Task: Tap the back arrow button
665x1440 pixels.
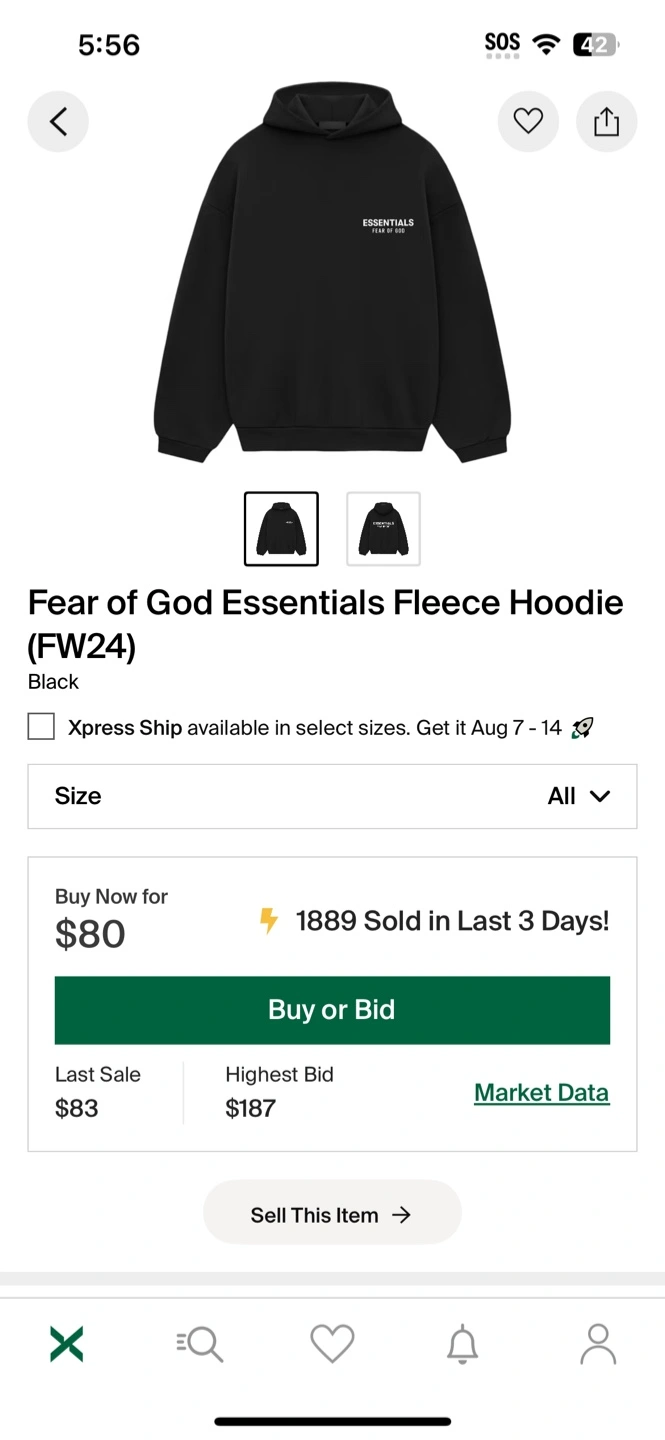Action: click(x=58, y=122)
